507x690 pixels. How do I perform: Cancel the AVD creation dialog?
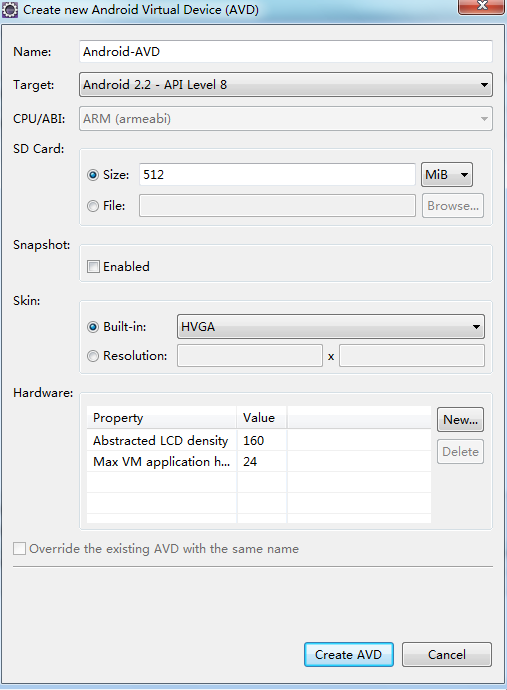coord(447,654)
